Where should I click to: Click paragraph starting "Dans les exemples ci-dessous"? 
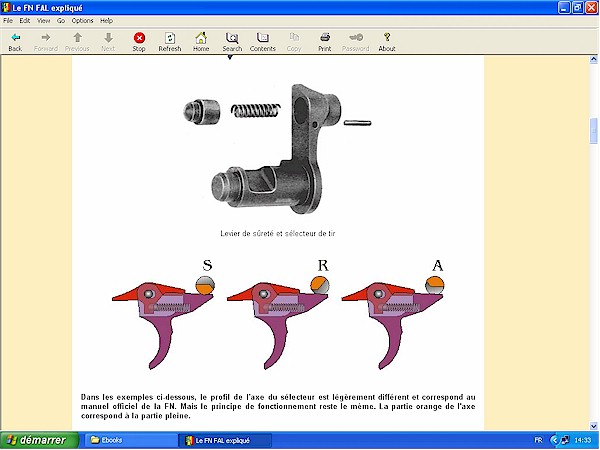[x=278, y=406]
